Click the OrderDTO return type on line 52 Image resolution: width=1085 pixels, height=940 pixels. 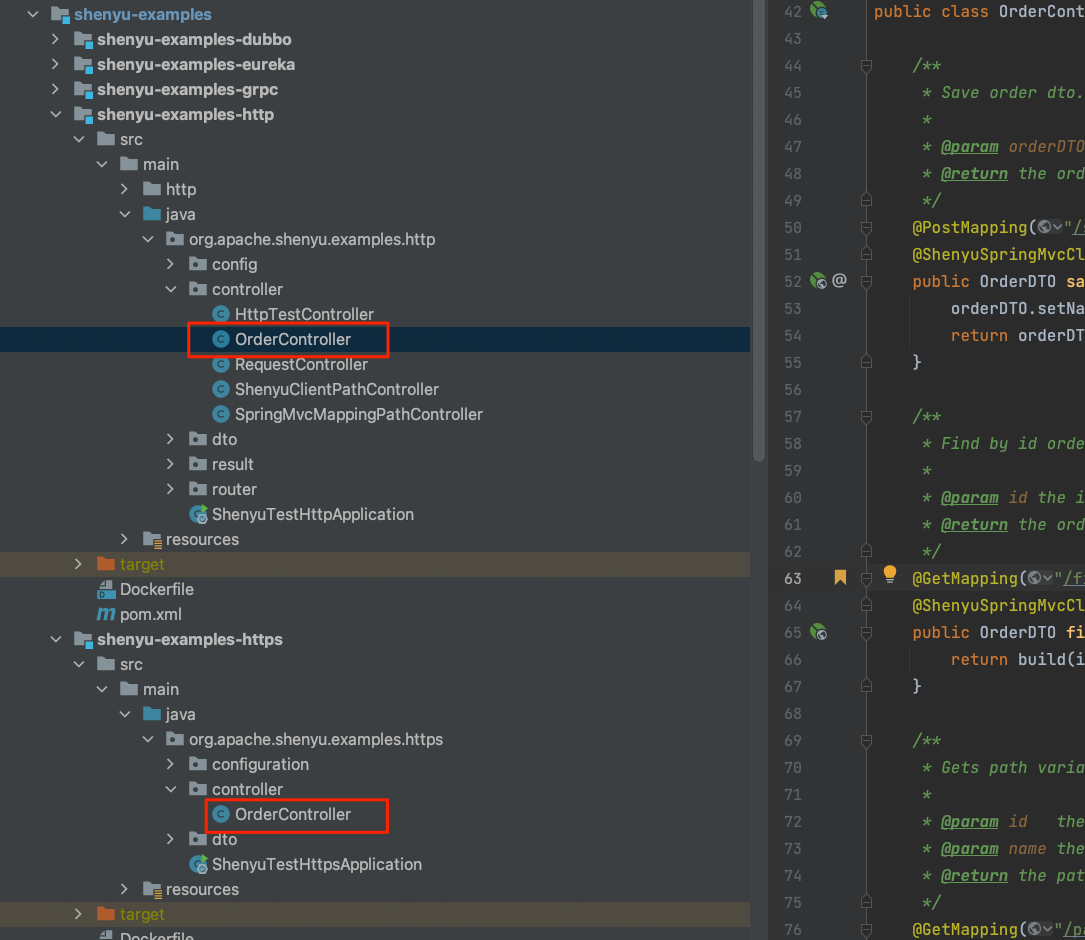click(1017, 281)
